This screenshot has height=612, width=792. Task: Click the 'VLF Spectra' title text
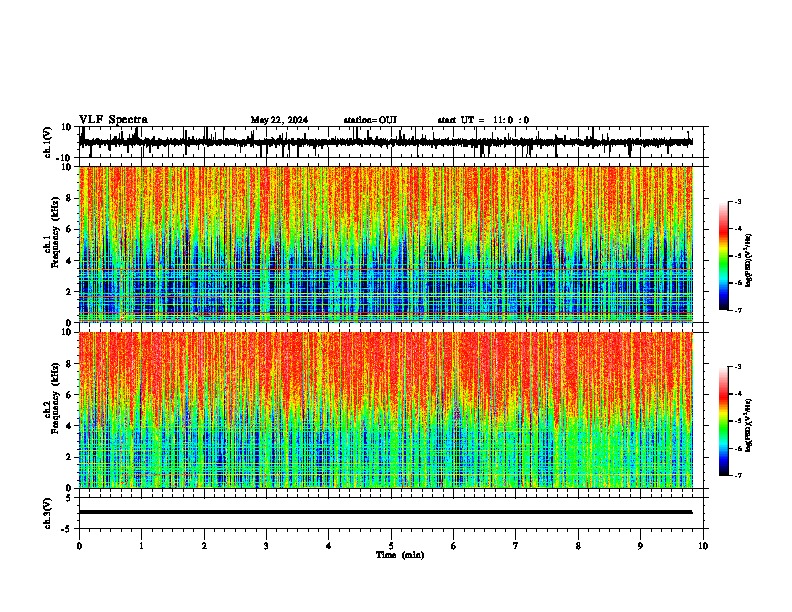(x=113, y=120)
